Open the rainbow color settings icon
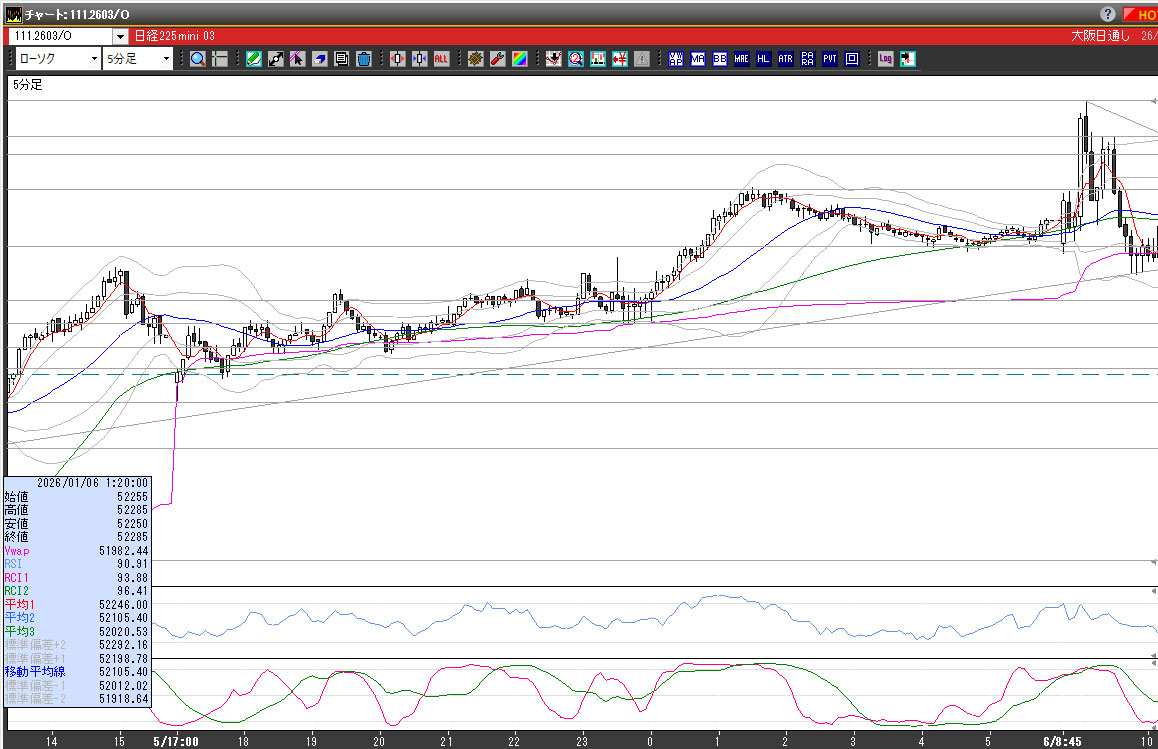 pos(519,59)
